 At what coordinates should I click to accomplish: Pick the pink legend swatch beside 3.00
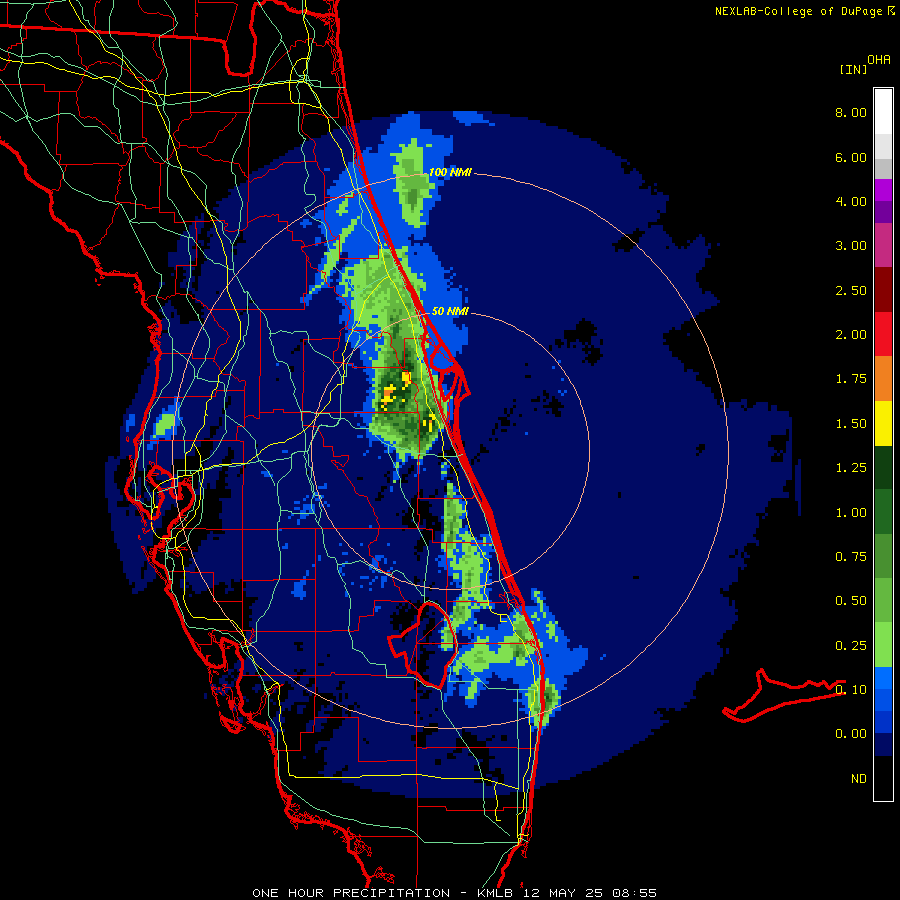click(883, 245)
